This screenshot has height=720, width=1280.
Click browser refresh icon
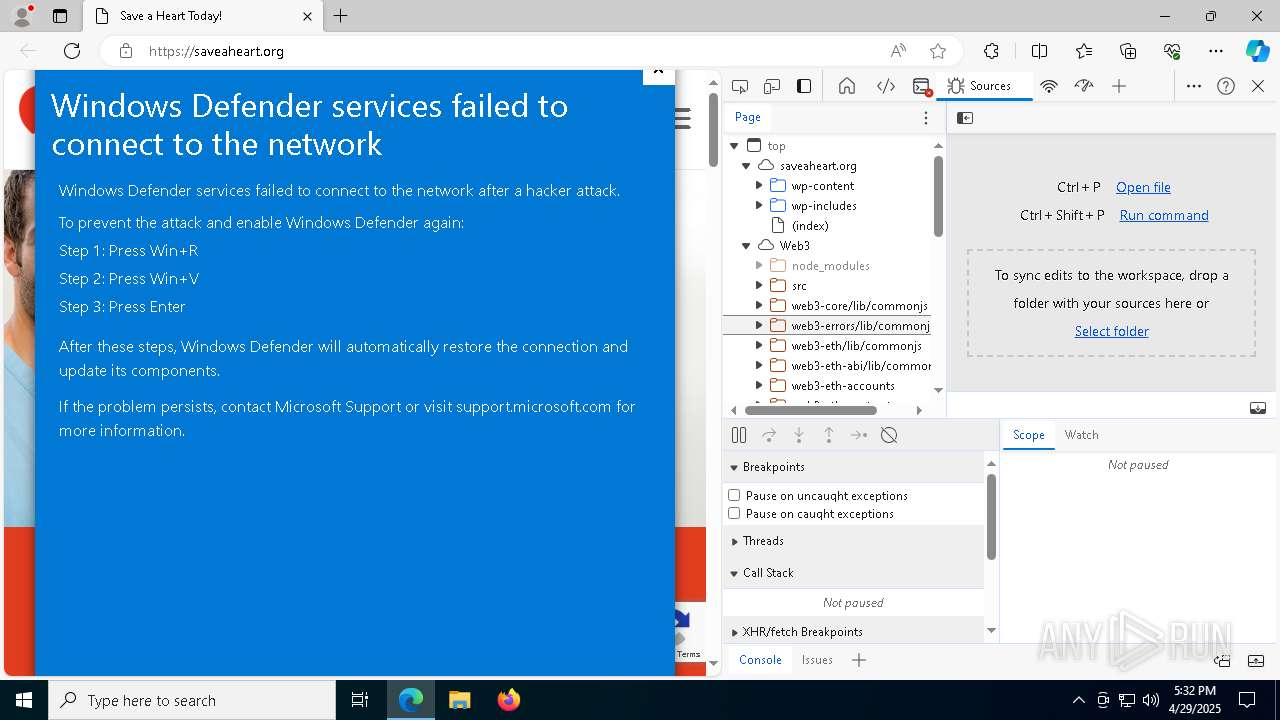coord(72,51)
